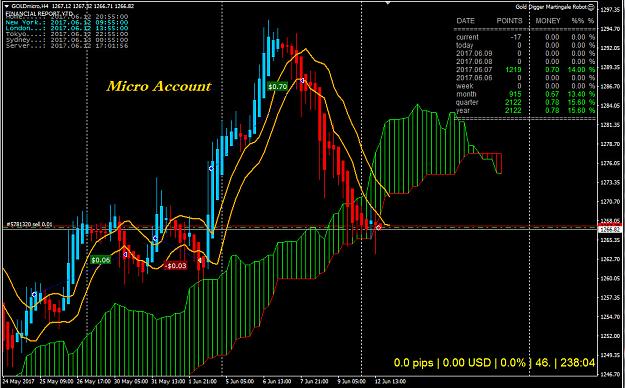This screenshot has width=625, height=388.
Task: Click the FINANCIAL REPORT YTD heading
Action: [x=39, y=14]
